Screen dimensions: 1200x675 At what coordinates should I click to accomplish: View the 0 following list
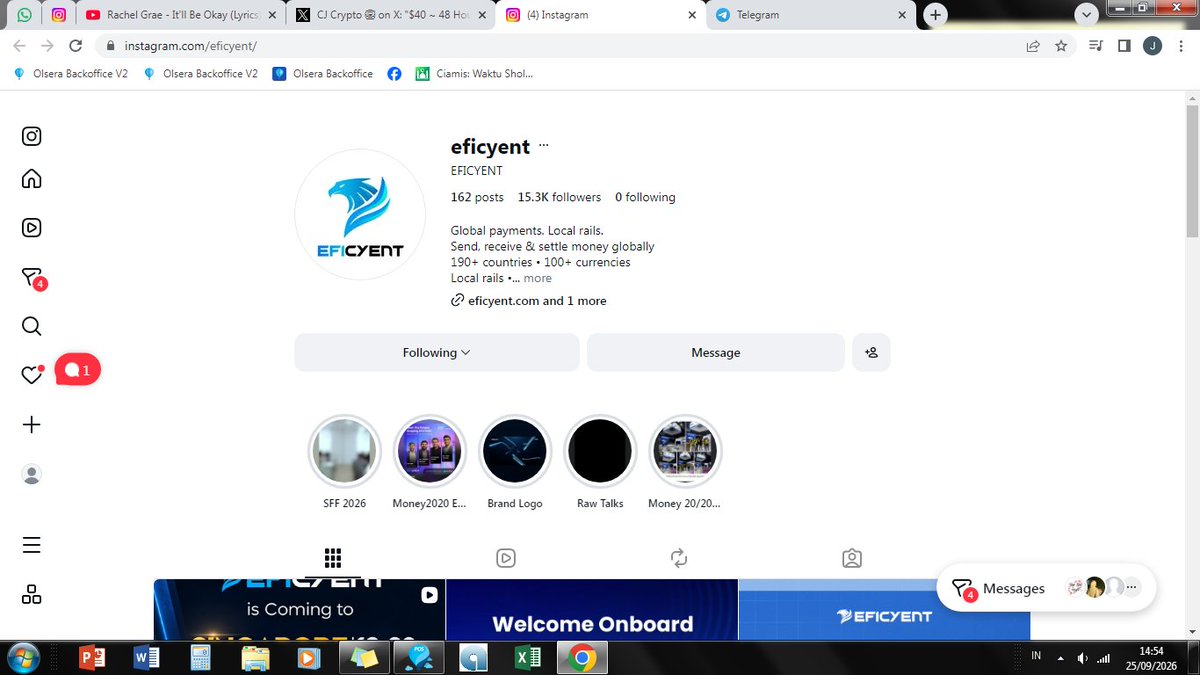pyautogui.click(x=645, y=197)
